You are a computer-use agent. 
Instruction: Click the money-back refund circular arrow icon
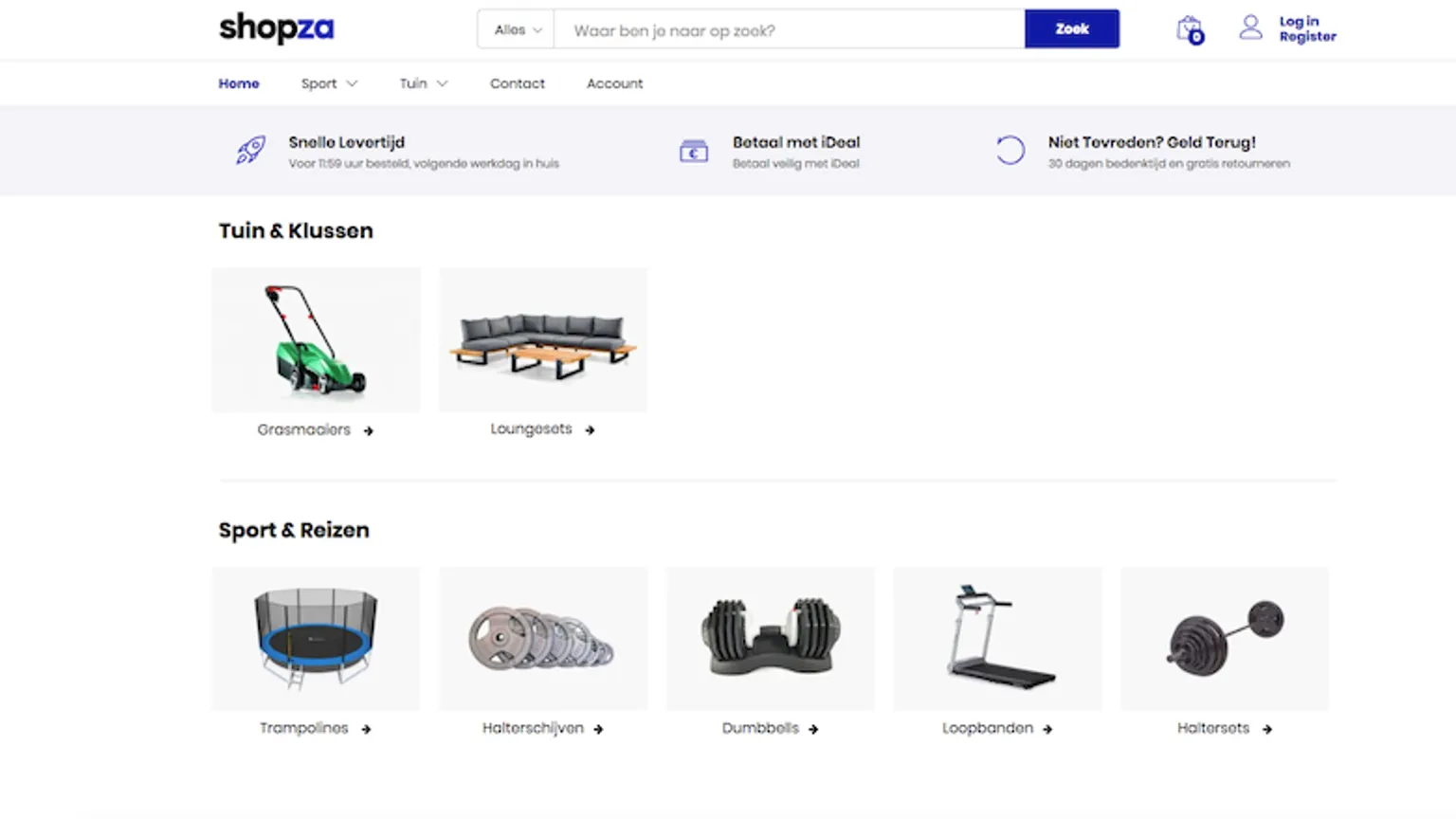1010,150
